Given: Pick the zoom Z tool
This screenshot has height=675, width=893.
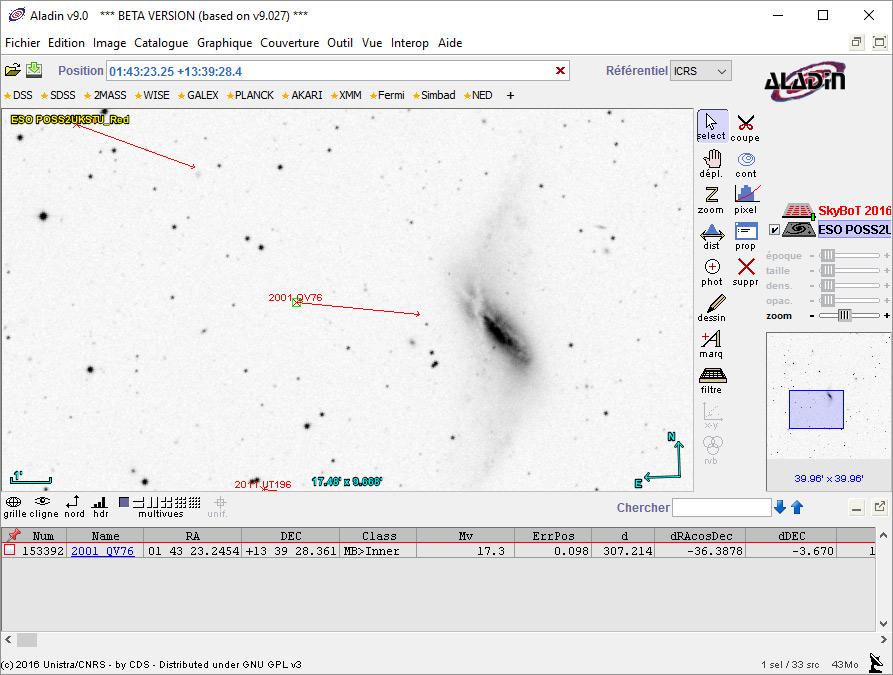Looking at the screenshot, I should point(711,199).
